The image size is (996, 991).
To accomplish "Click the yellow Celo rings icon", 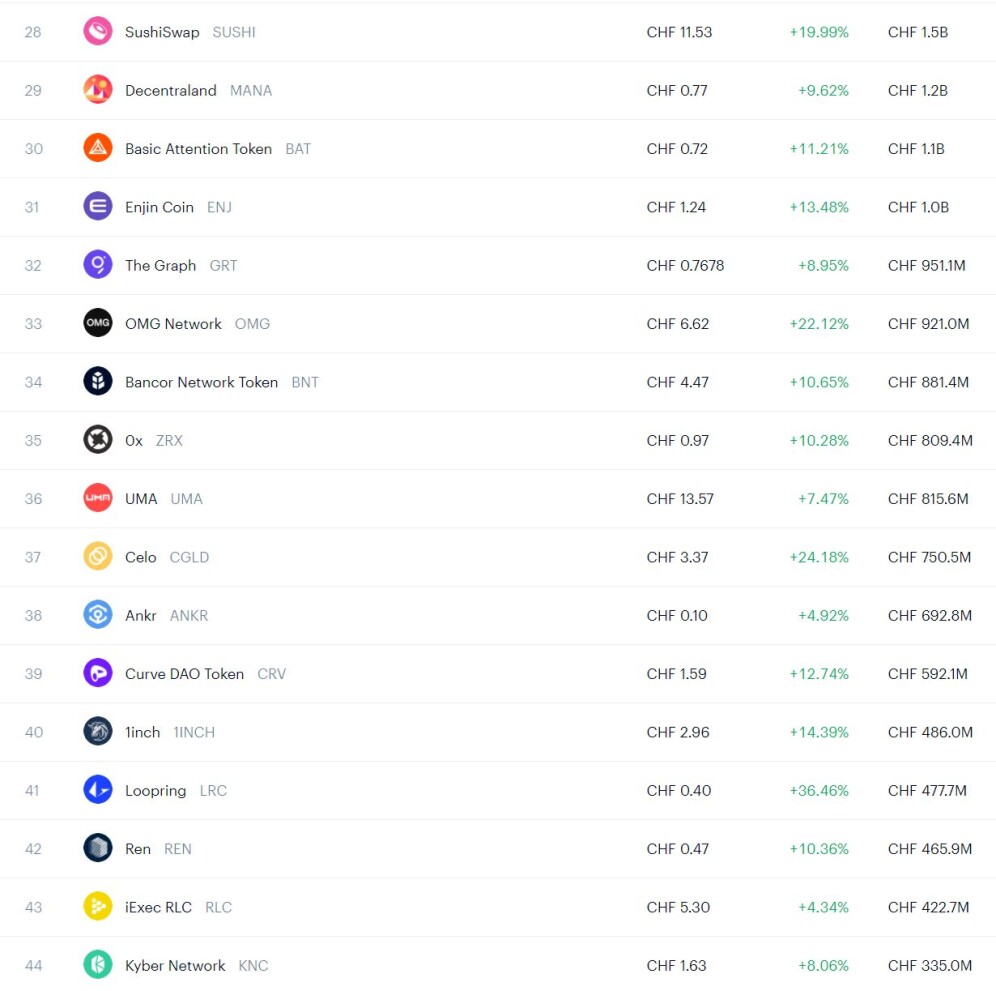I will (x=98, y=556).
